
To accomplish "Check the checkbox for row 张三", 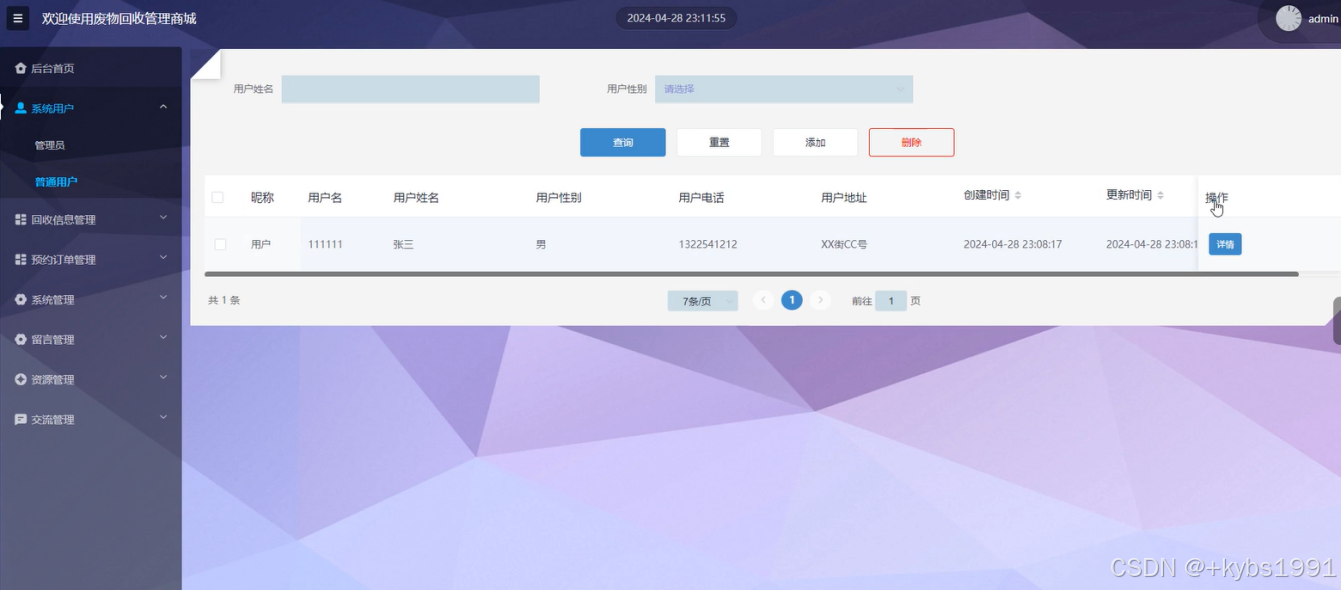I will pos(220,244).
